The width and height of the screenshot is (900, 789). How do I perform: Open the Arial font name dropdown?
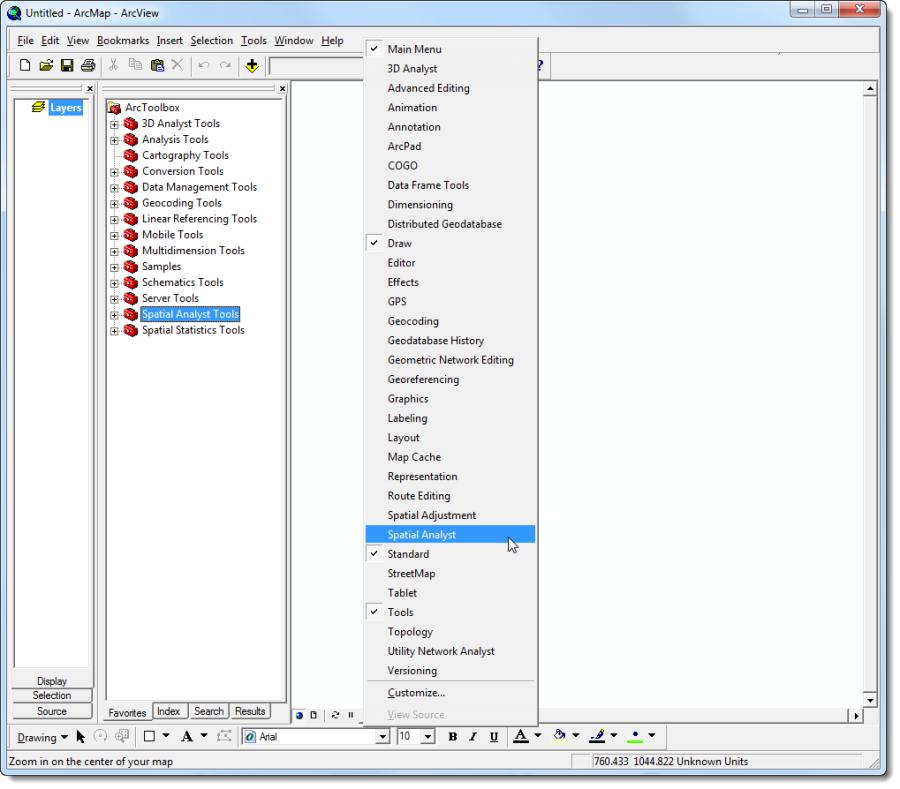(x=382, y=737)
